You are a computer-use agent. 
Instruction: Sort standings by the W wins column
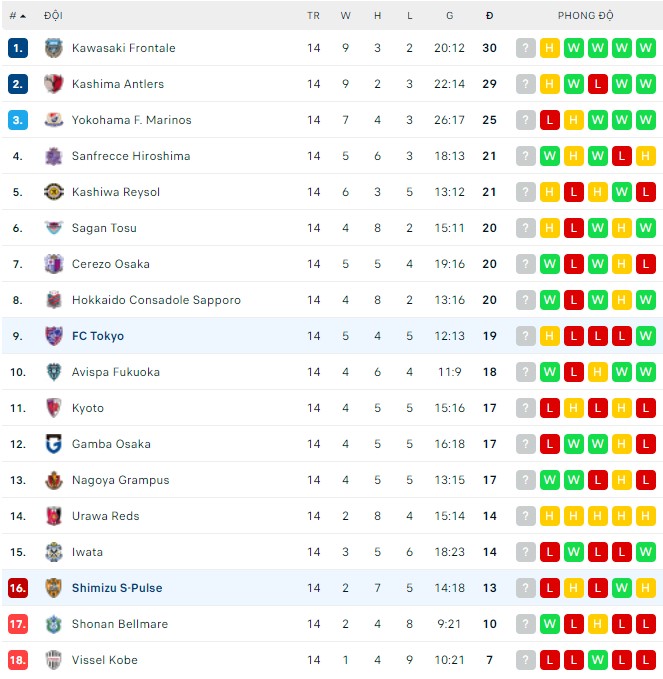346,16
